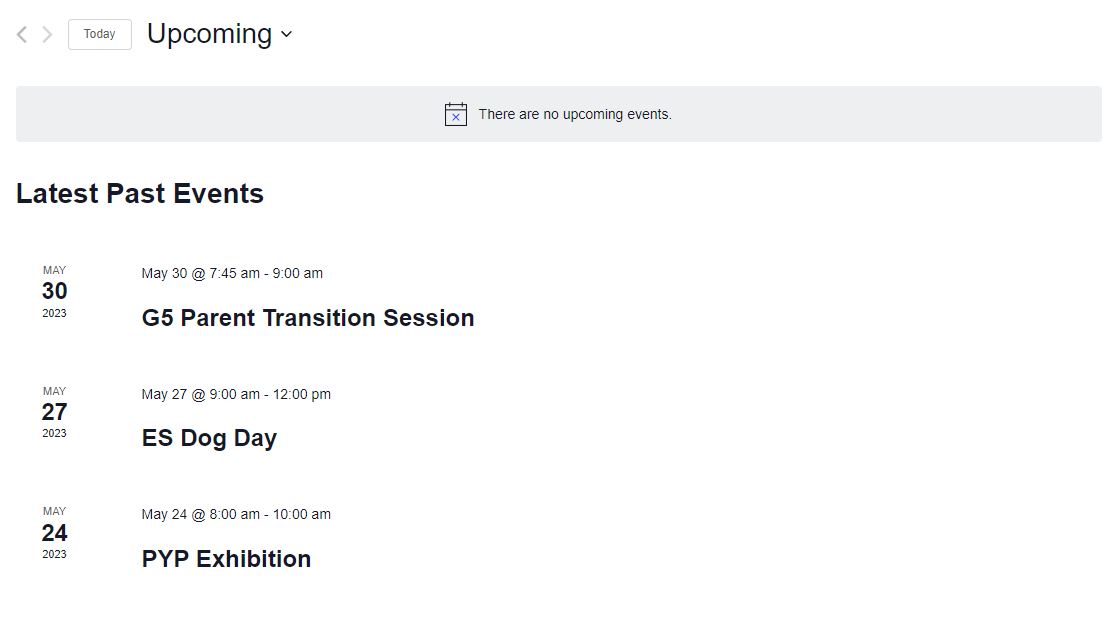Select the 'There are no upcoming events' message
The height and width of the screenshot is (633, 1118).
tap(575, 114)
